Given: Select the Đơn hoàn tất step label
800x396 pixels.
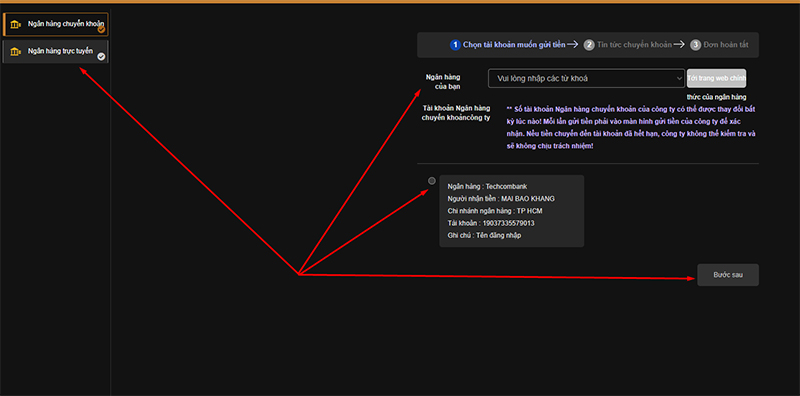Looking at the screenshot, I should pos(726,45).
